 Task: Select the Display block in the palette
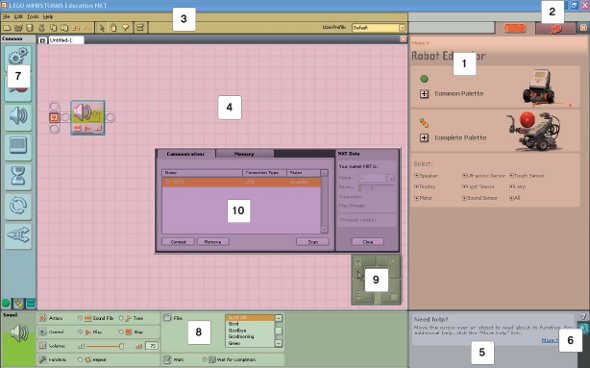tap(18, 146)
